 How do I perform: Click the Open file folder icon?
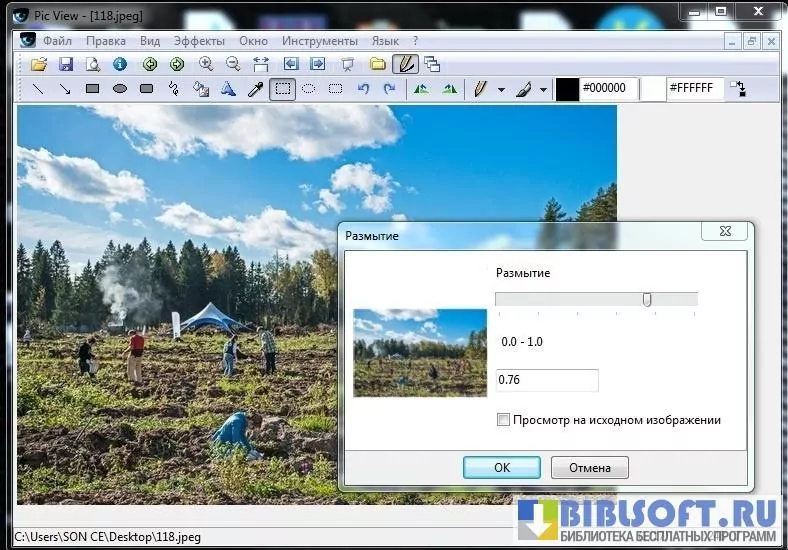pos(39,64)
